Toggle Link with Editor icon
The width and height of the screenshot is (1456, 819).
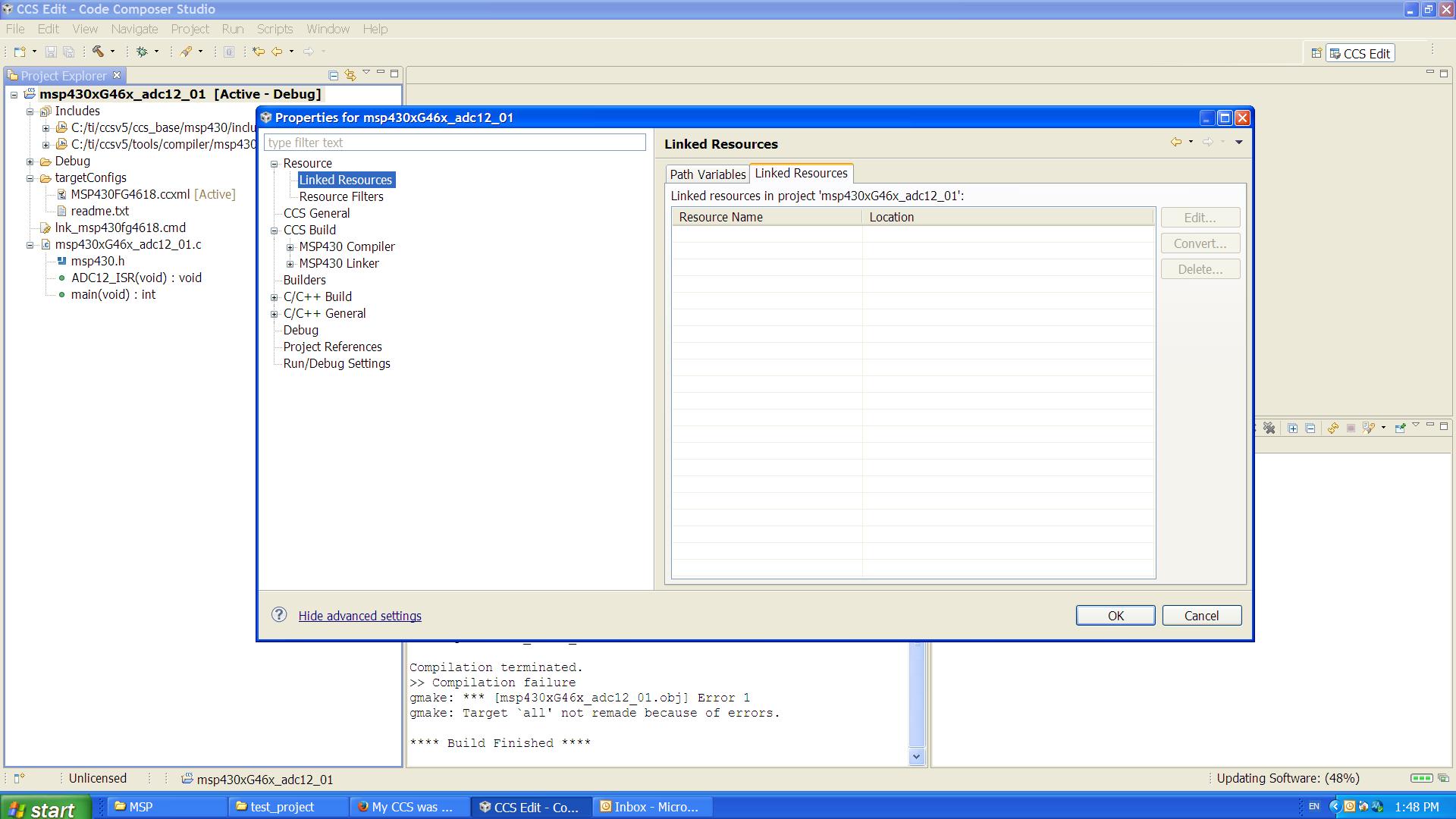[x=350, y=75]
